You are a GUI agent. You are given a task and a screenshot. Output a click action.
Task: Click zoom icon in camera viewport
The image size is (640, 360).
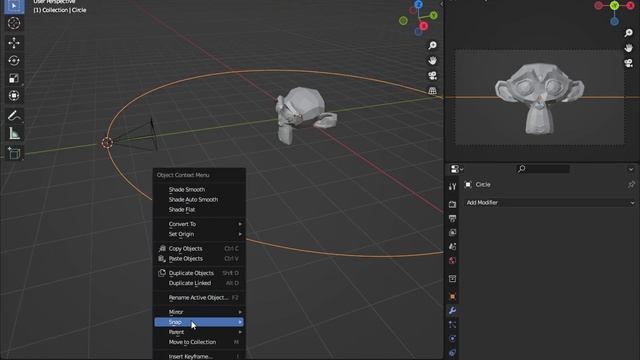coord(629,33)
